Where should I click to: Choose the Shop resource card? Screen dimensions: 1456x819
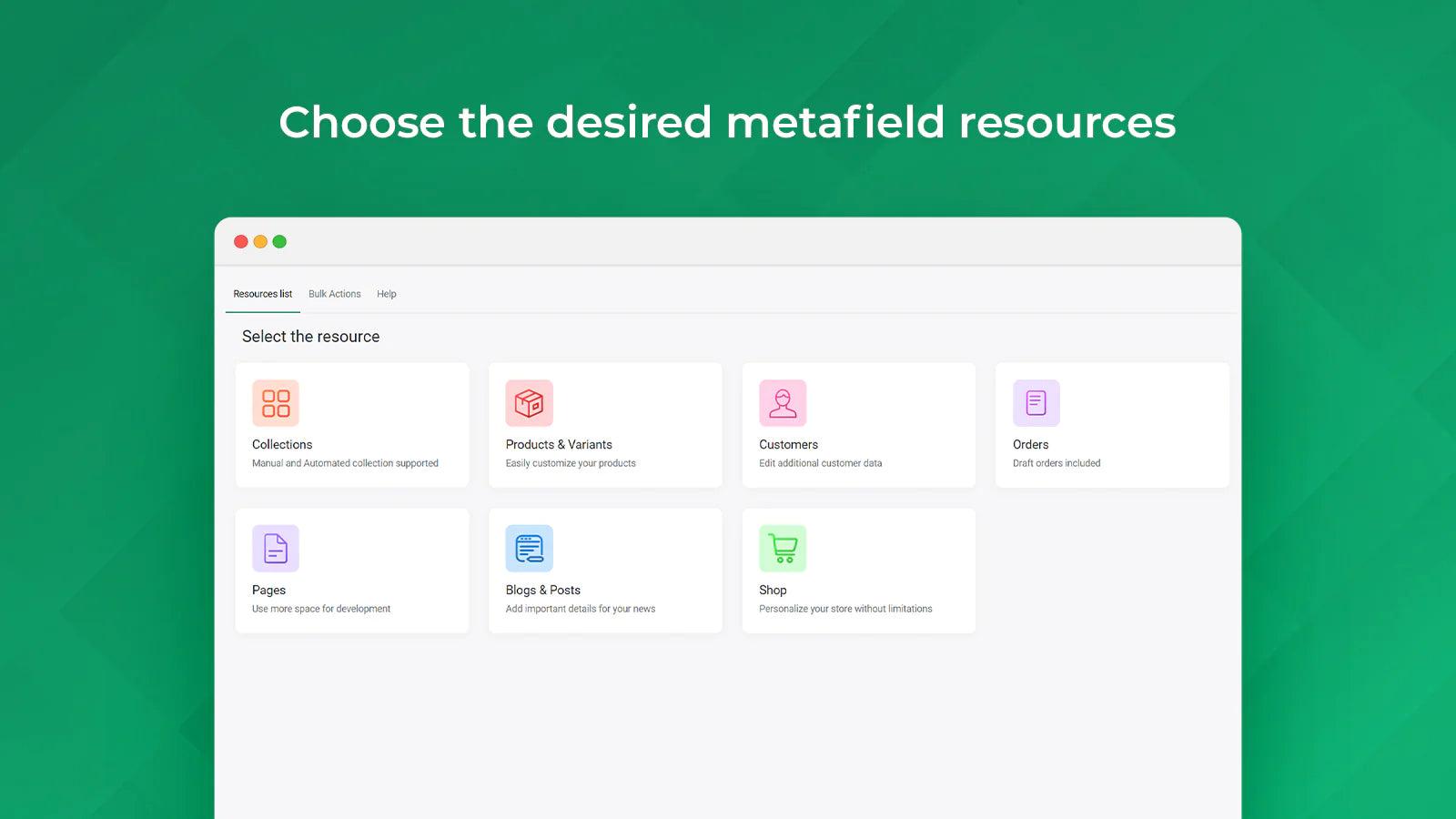[858, 570]
